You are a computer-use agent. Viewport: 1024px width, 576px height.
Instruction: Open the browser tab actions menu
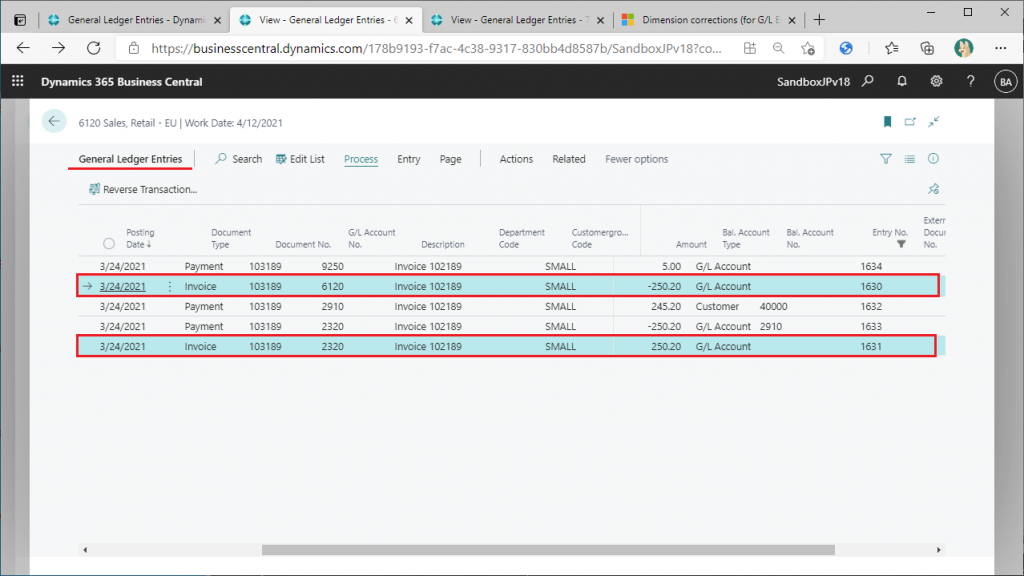pyautogui.click(x=20, y=20)
